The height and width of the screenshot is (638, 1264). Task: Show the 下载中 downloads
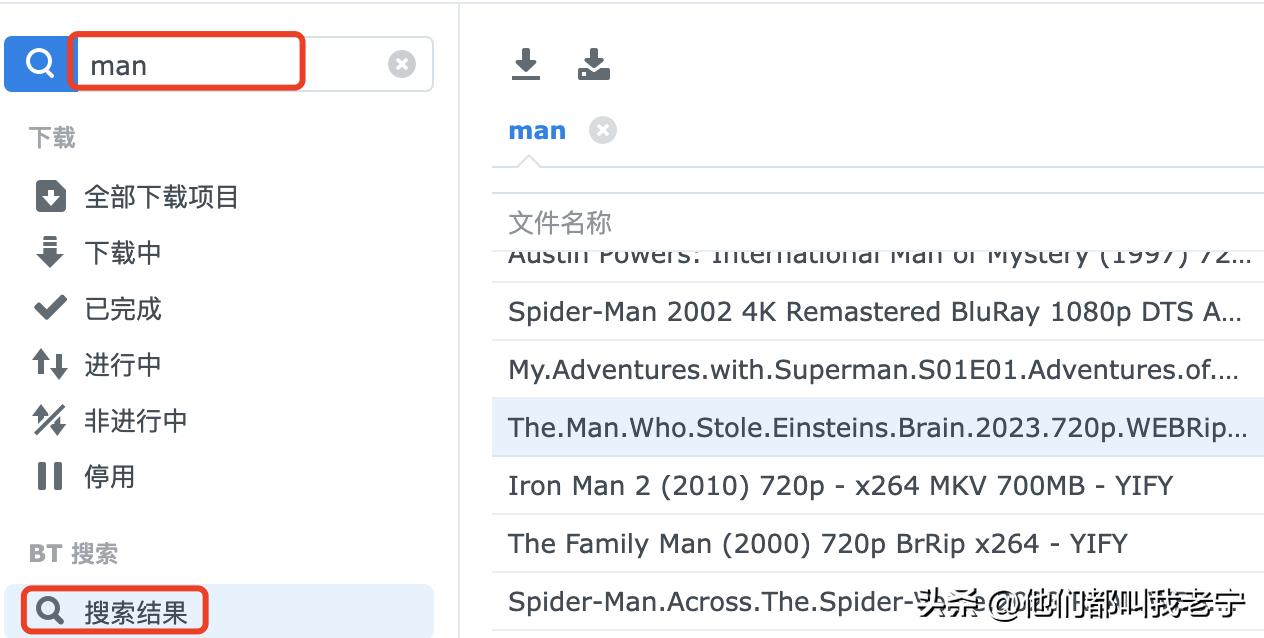122,253
